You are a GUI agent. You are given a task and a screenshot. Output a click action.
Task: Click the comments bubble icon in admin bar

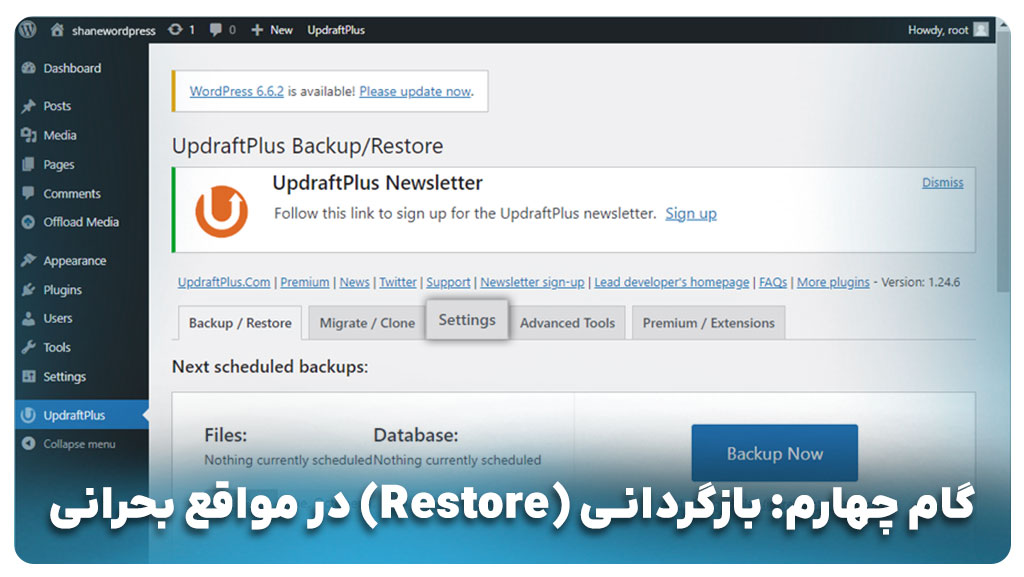(216, 30)
